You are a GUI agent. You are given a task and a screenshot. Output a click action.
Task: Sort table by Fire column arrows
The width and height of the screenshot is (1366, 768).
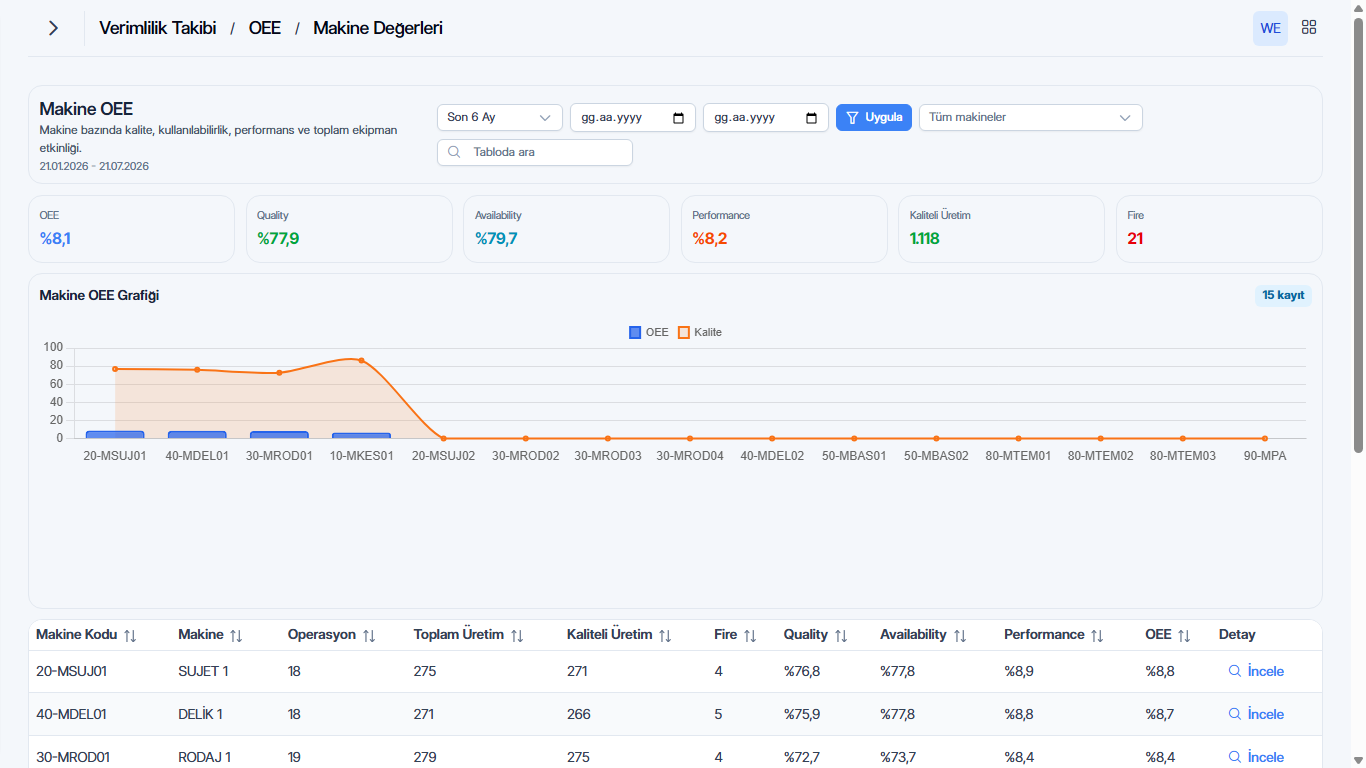pyautogui.click(x=750, y=635)
